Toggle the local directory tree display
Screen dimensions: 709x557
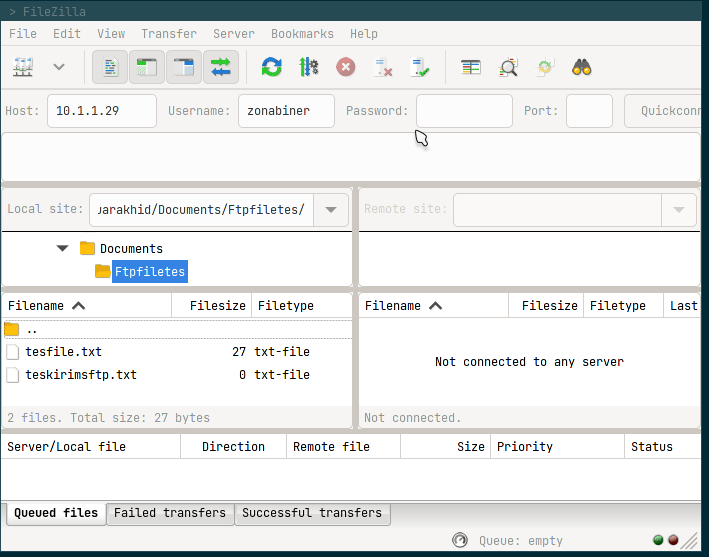coord(147,67)
